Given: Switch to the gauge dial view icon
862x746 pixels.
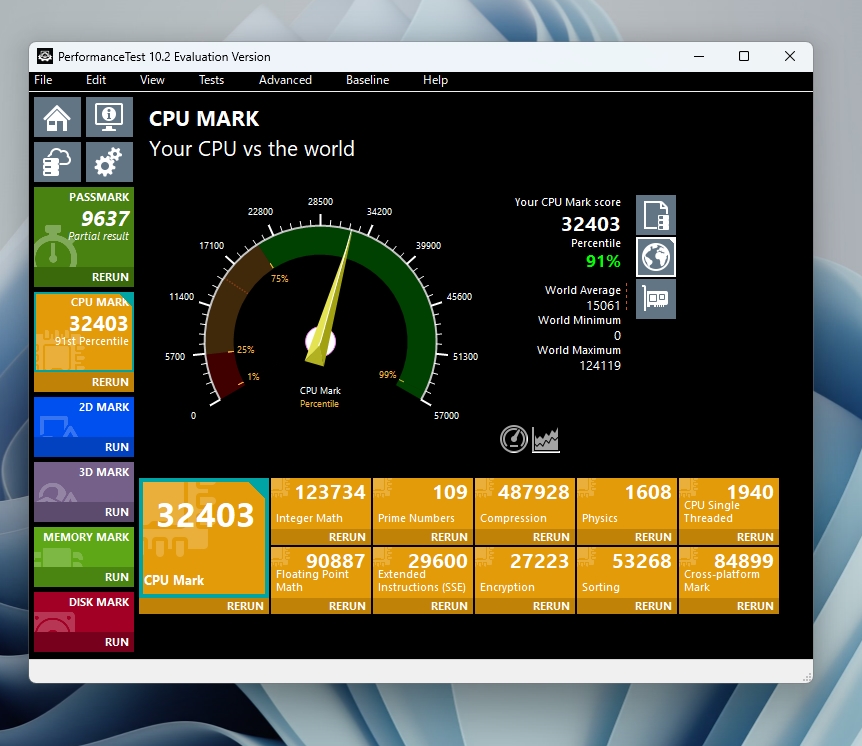Looking at the screenshot, I should (514, 439).
